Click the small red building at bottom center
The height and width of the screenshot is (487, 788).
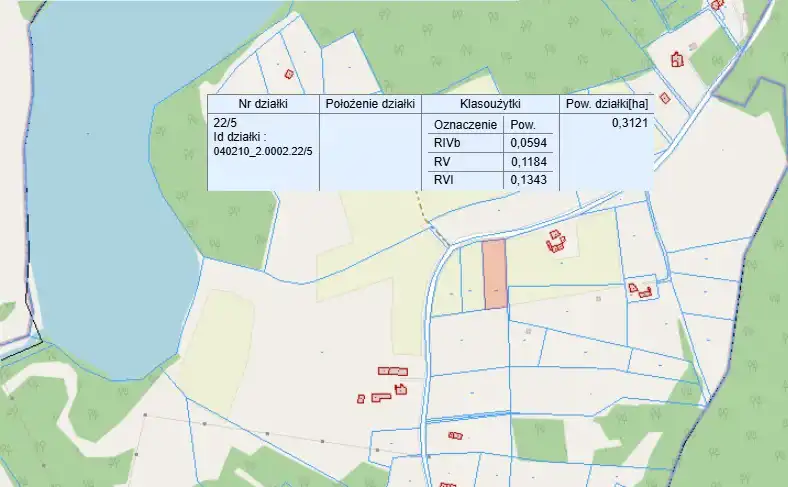455,435
